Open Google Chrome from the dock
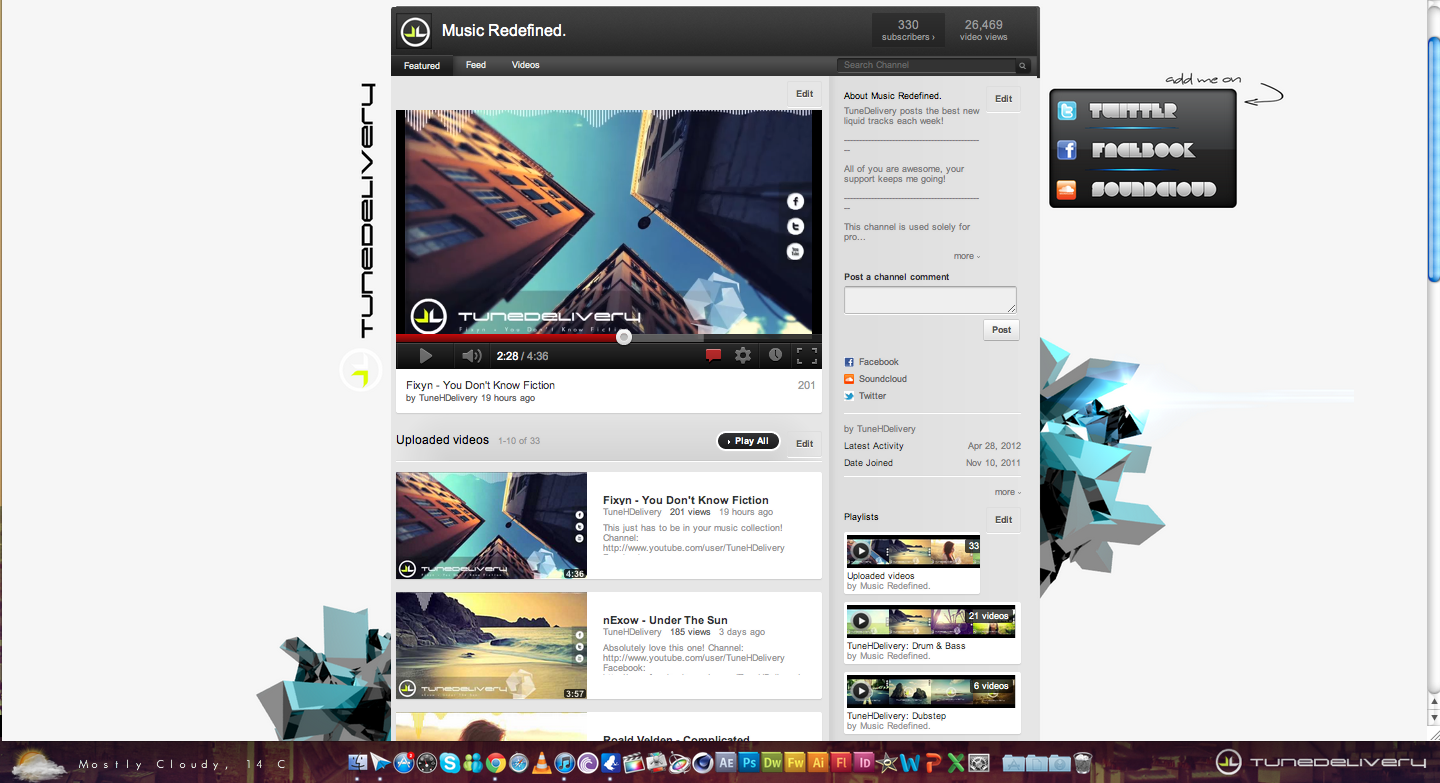The height and width of the screenshot is (783, 1440). tap(496, 763)
